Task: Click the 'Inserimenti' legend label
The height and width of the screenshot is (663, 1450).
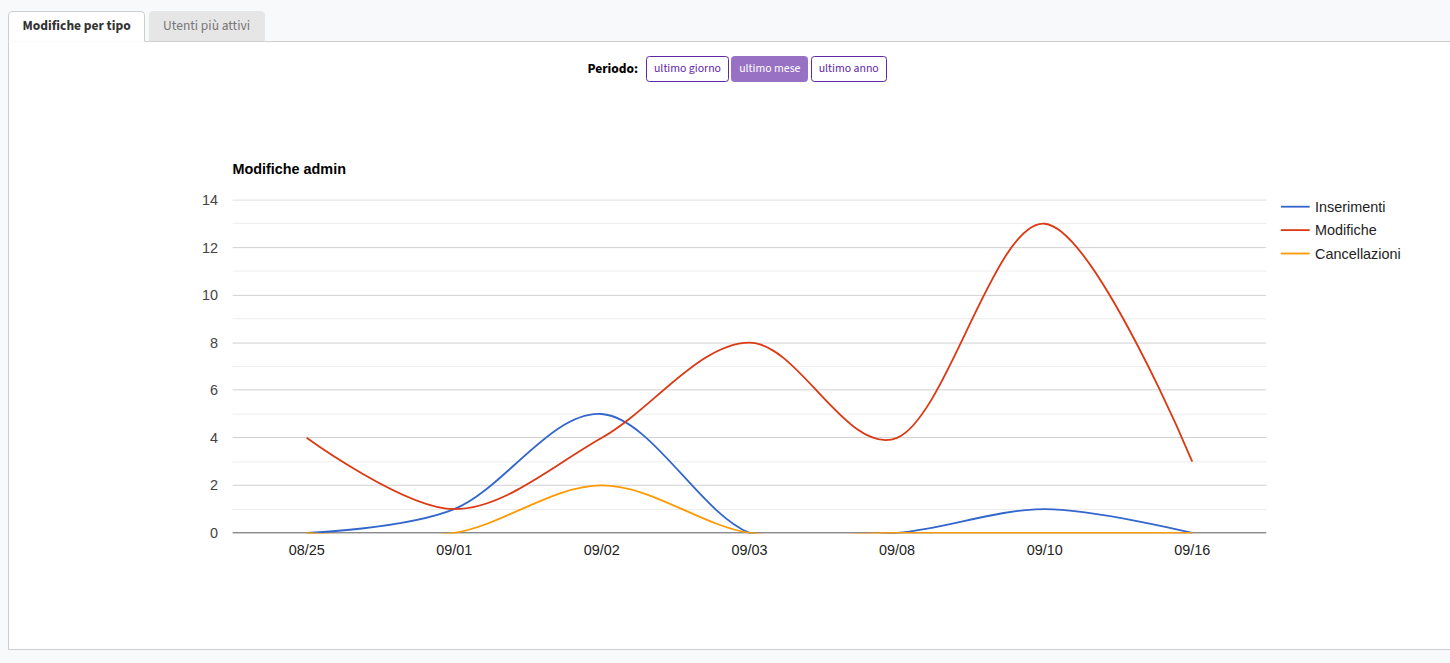Action: click(x=1350, y=207)
